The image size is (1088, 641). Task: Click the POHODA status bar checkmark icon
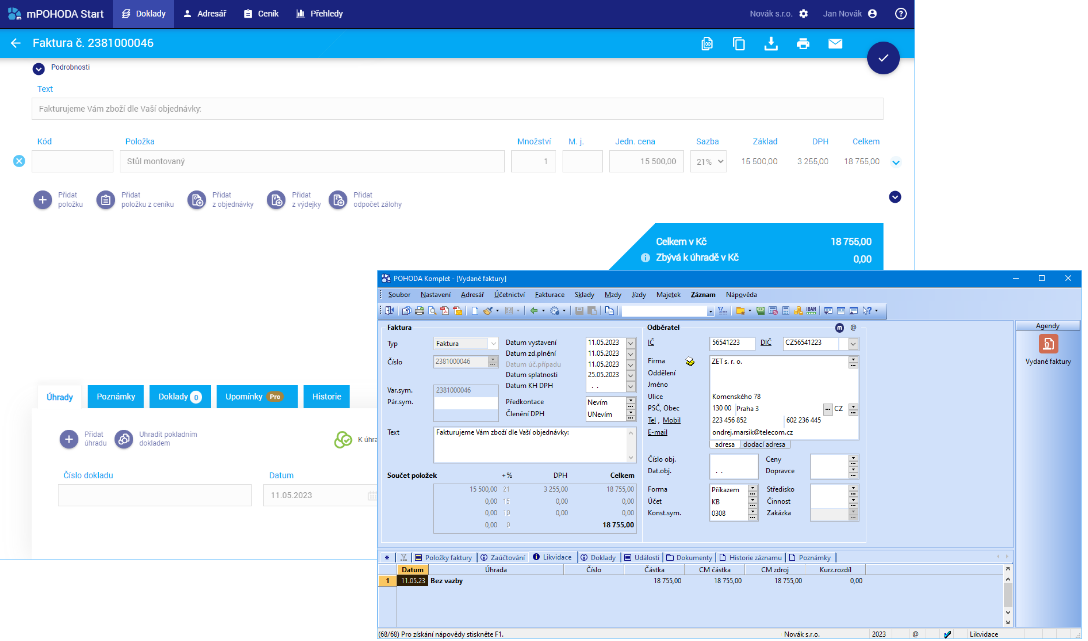tap(947, 634)
